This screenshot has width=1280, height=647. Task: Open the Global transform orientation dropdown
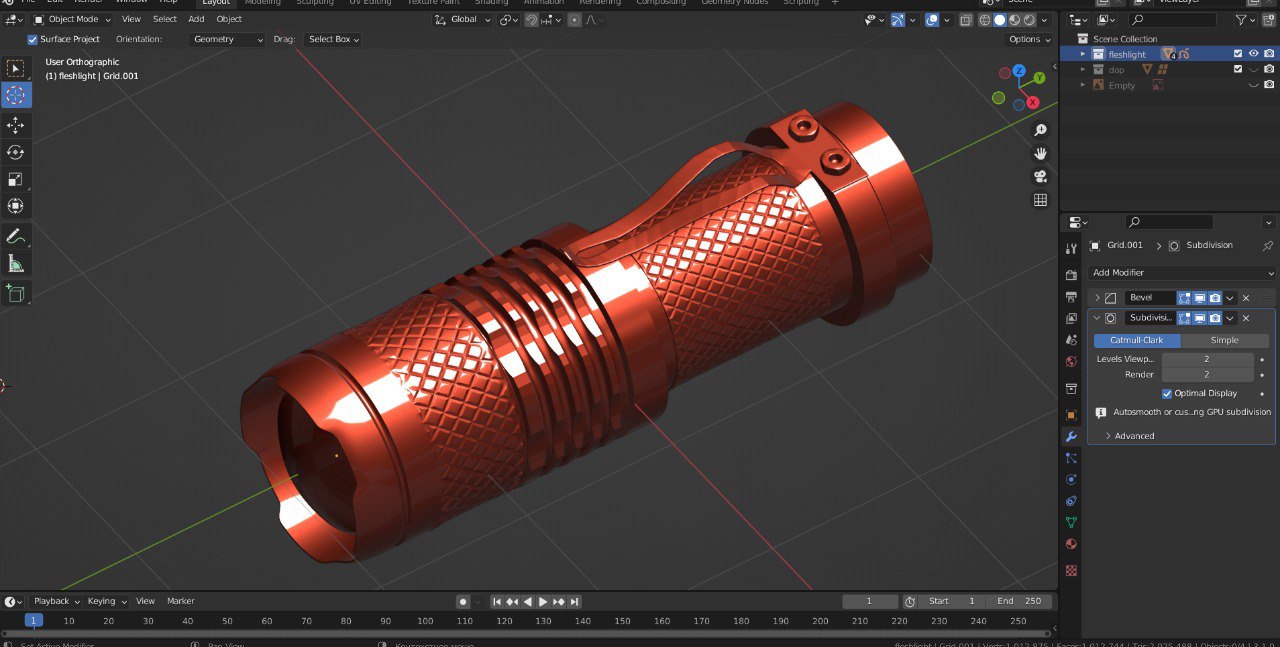pos(463,19)
